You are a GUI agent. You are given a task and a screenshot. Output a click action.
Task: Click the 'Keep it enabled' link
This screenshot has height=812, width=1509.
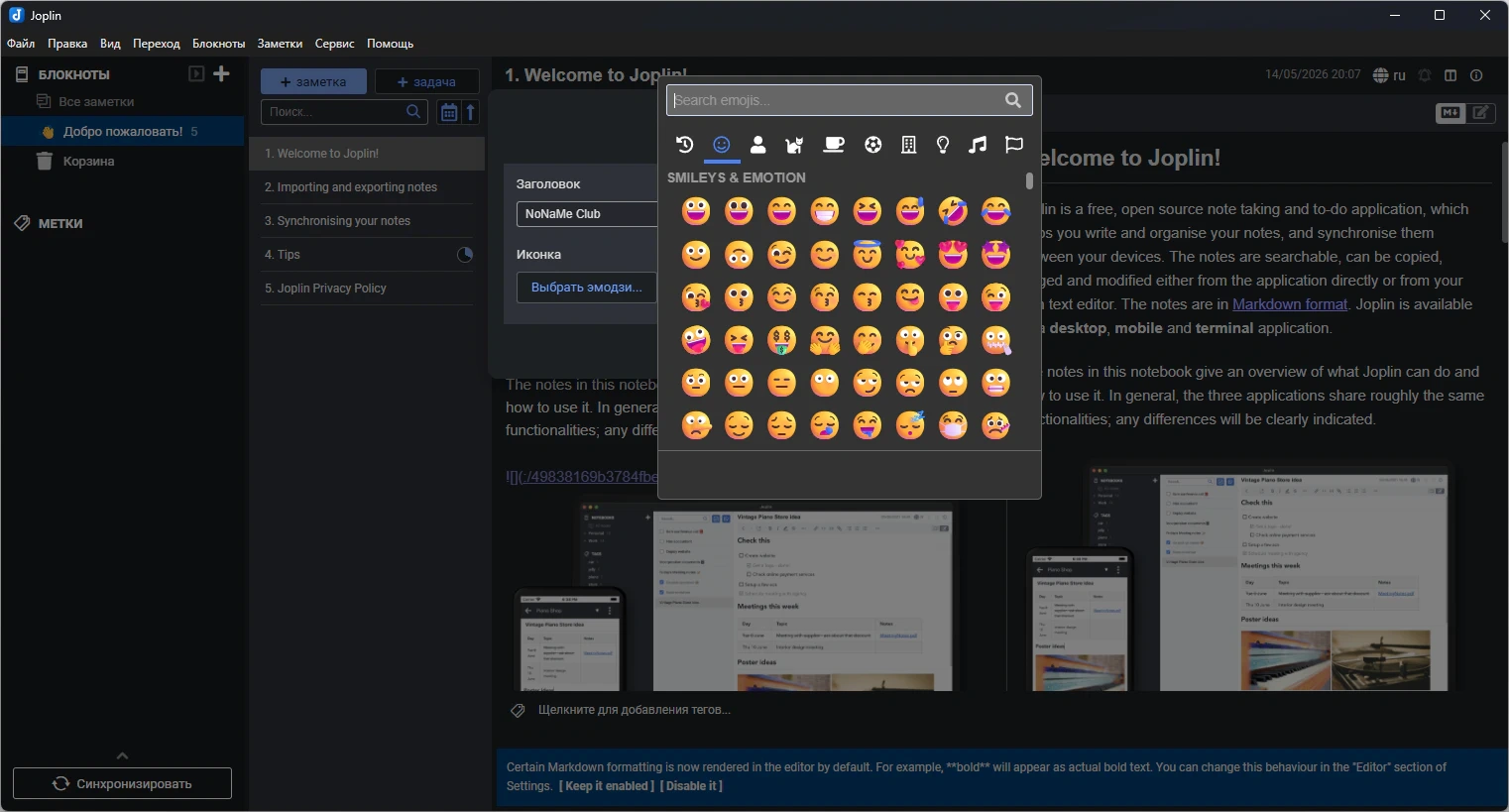(x=607, y=786)
